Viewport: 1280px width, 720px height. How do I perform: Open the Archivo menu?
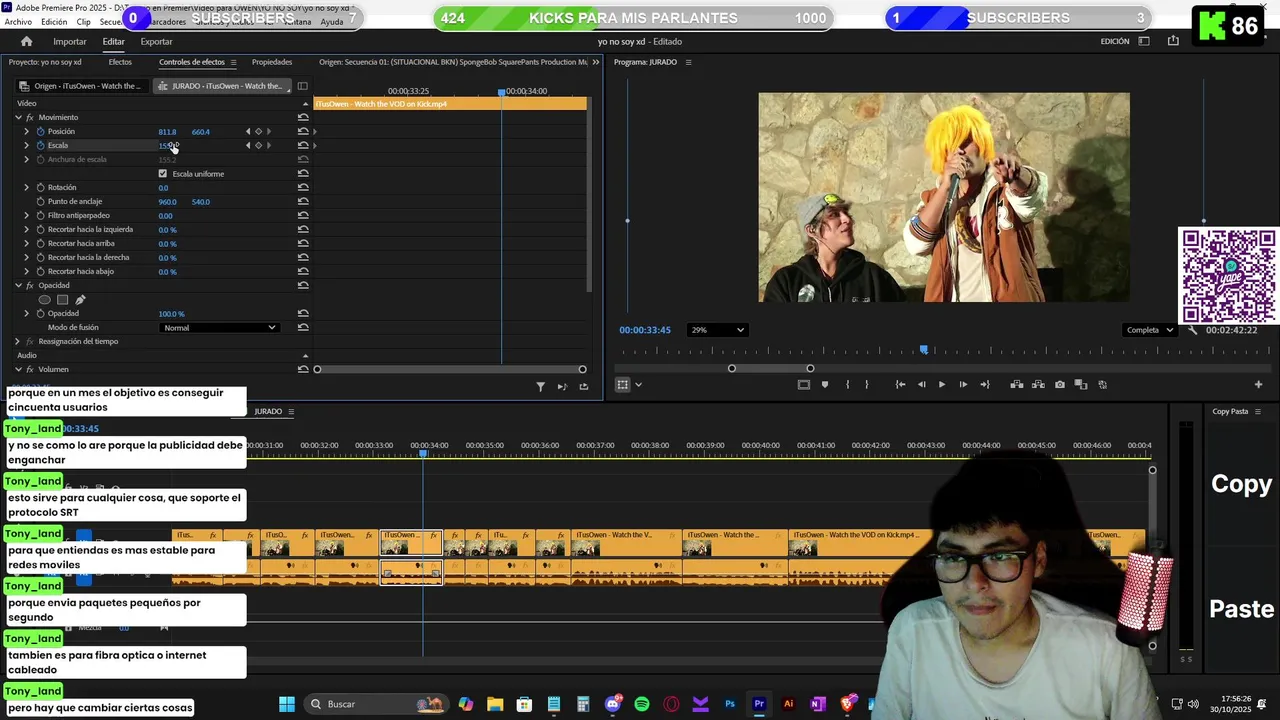tap(18, 21)
